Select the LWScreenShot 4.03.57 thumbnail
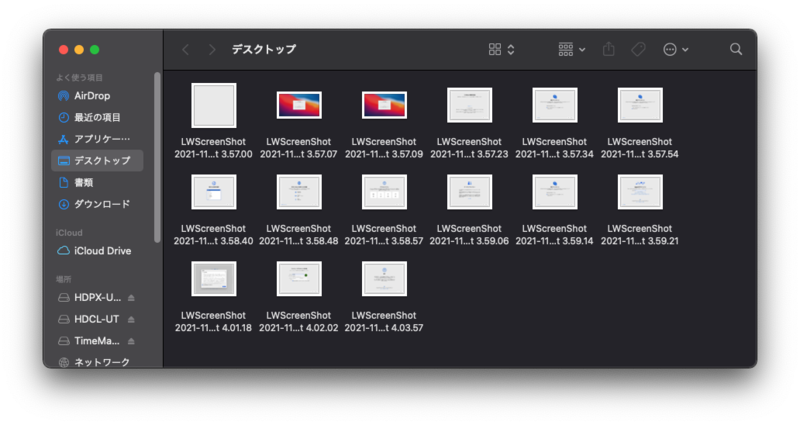 pyautogui.click(x=384, y=279)
